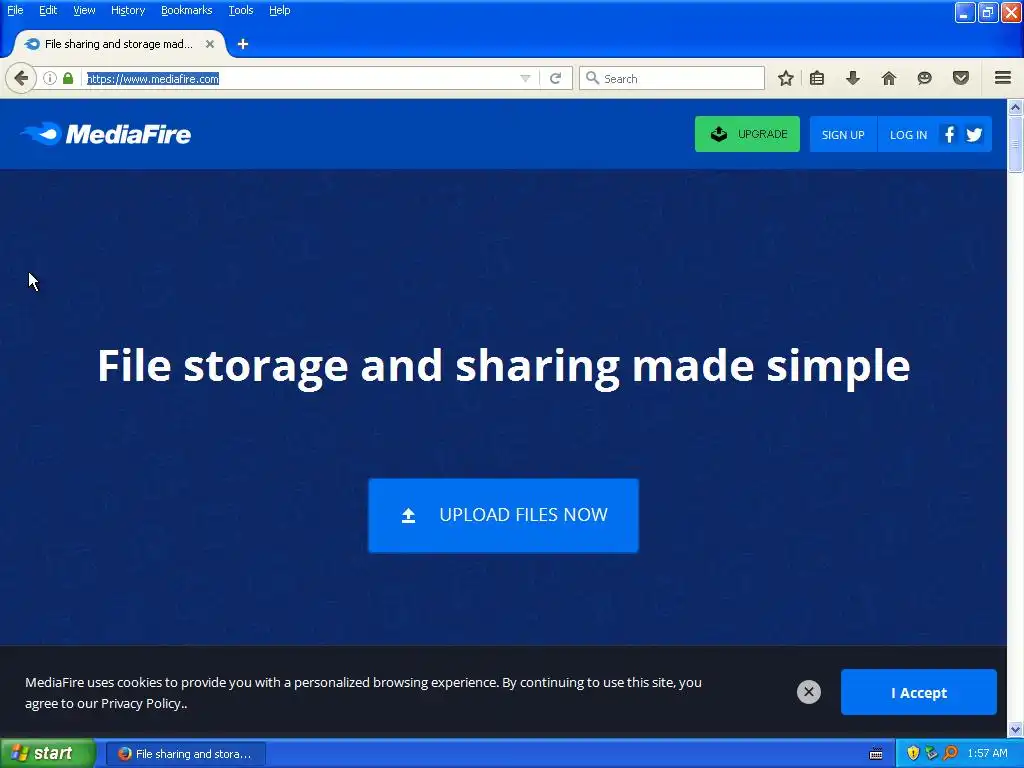Open downloads arrow icon

pyautogui.click(x=853, y=78)
